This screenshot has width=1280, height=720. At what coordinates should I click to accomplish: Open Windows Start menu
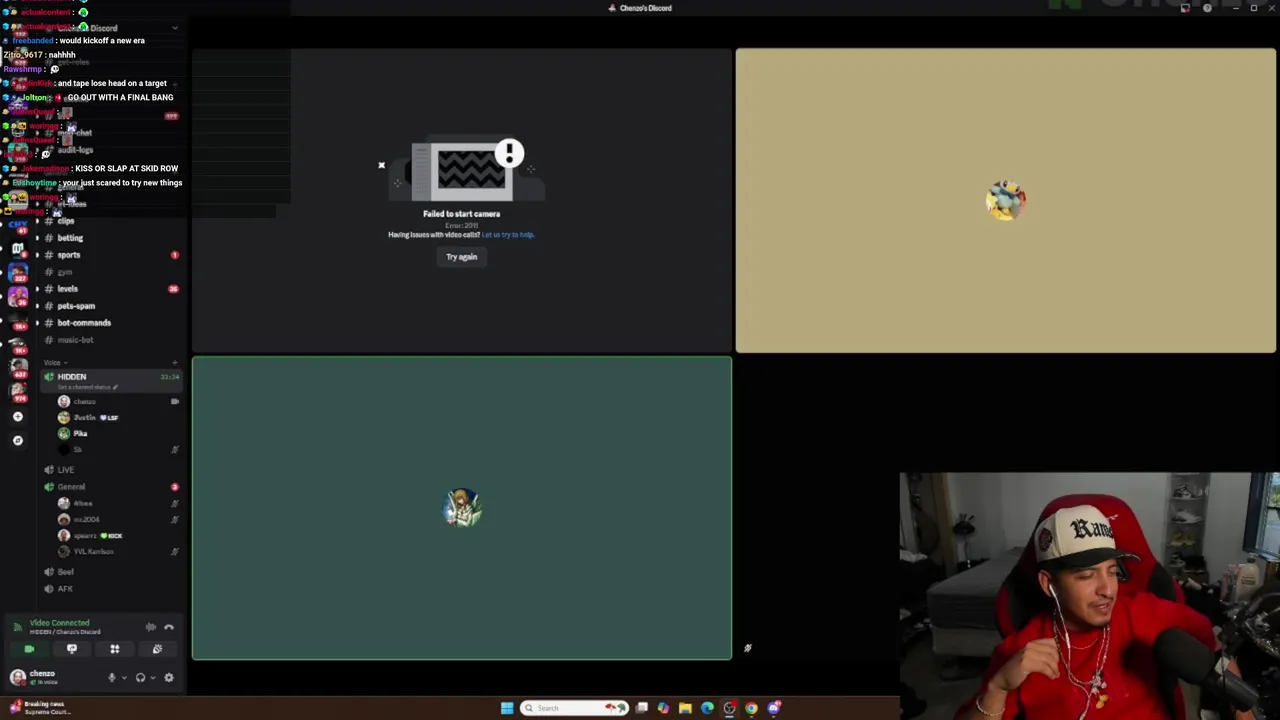507,708
